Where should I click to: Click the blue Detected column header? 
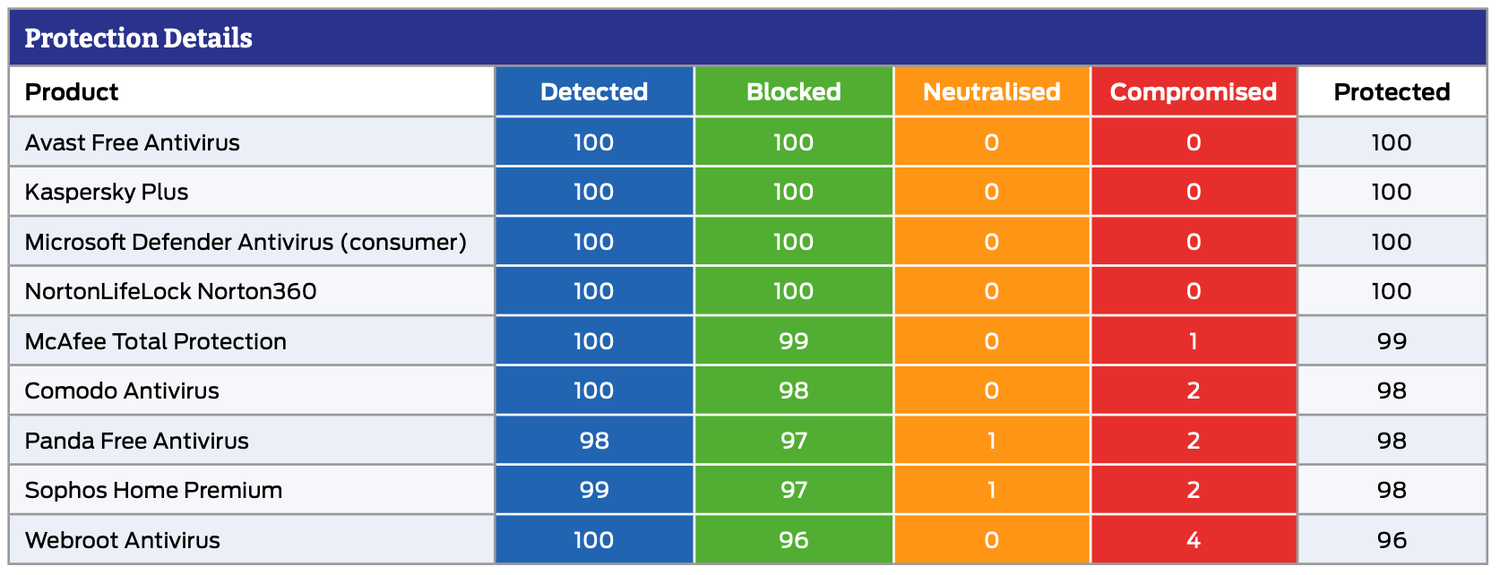pos(594,92)
